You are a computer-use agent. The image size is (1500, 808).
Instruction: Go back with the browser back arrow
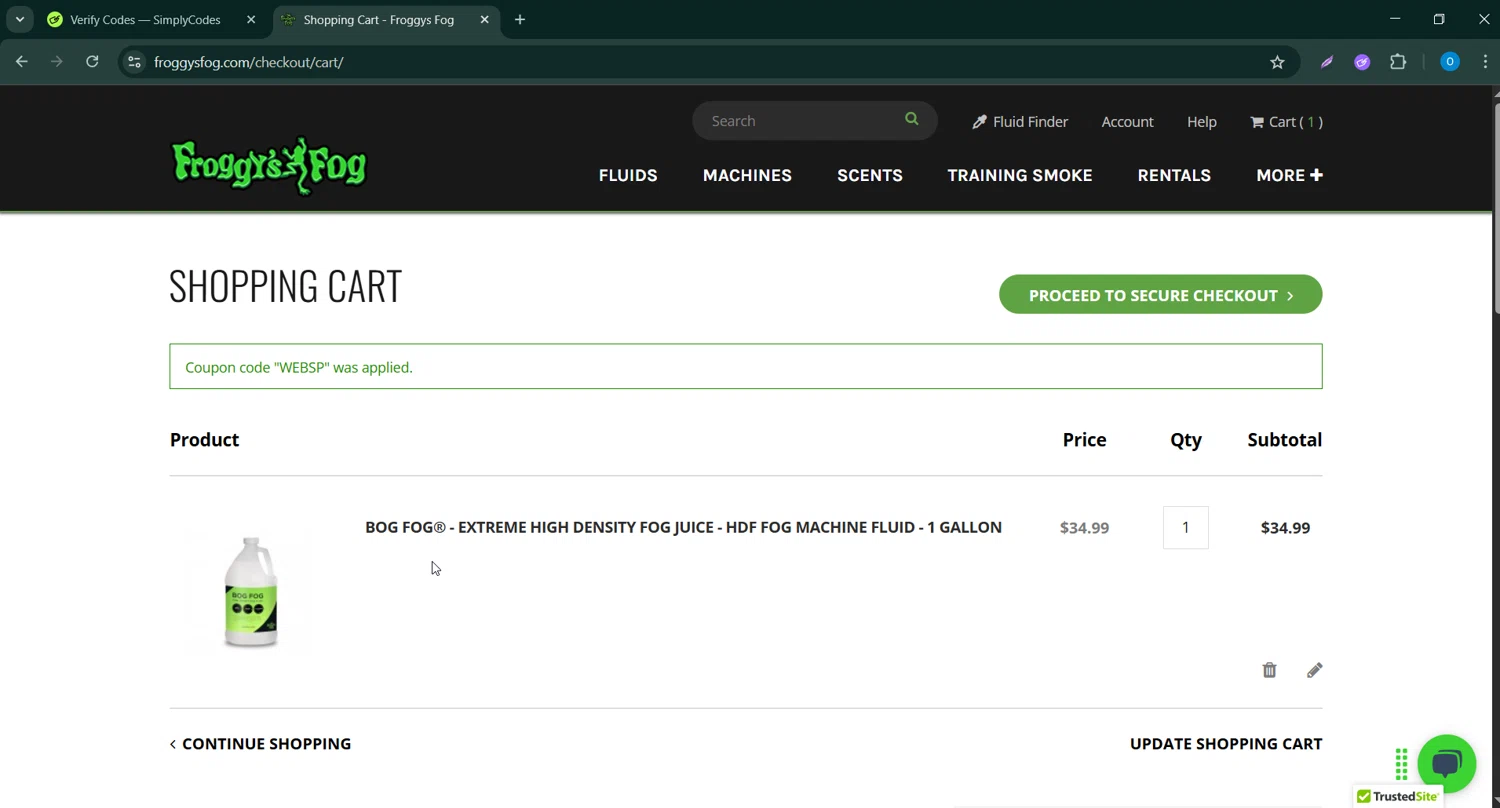[22, 62]
